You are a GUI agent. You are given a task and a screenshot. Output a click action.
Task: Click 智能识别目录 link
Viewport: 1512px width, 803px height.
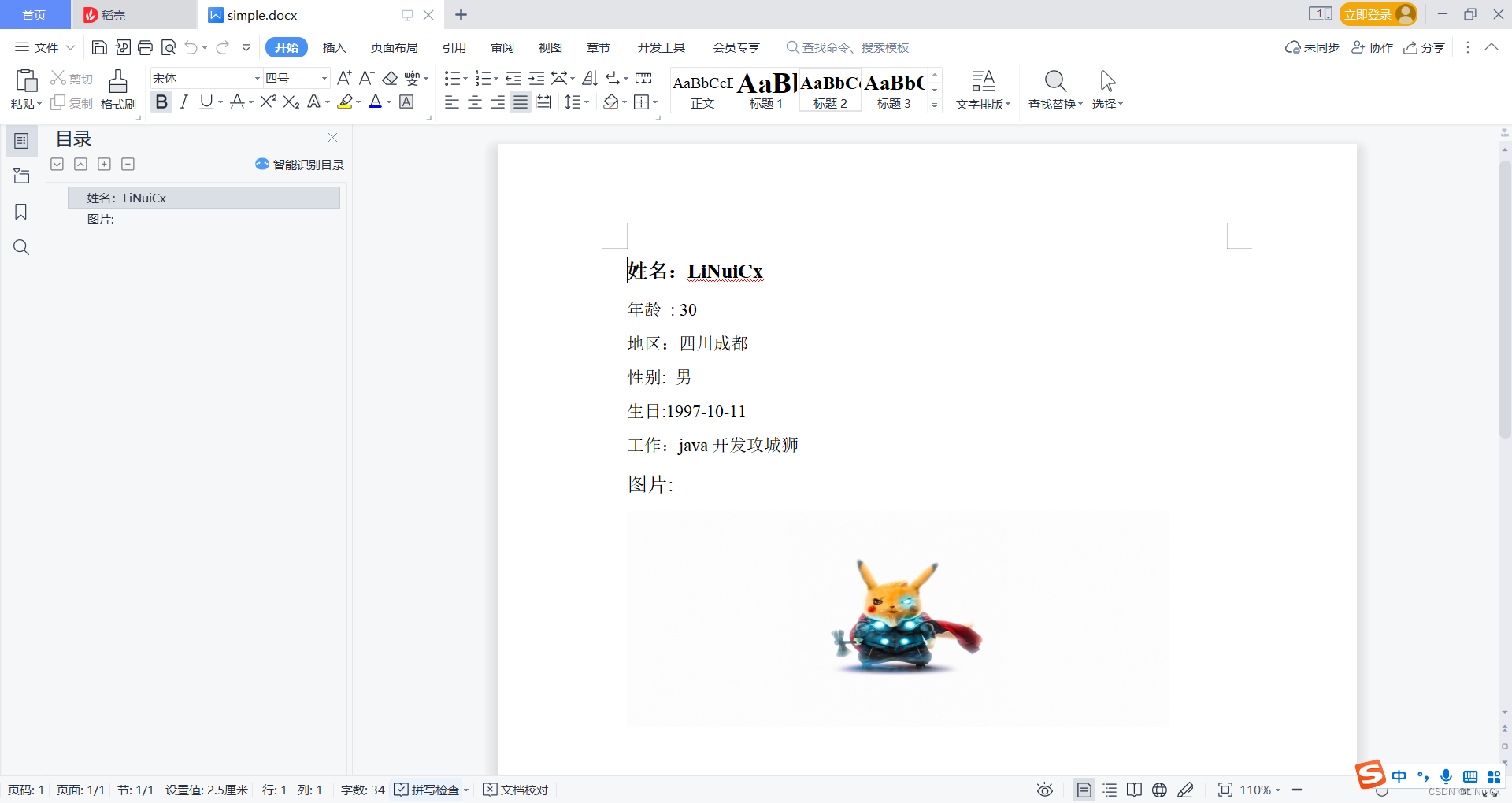tap(300, 165)
